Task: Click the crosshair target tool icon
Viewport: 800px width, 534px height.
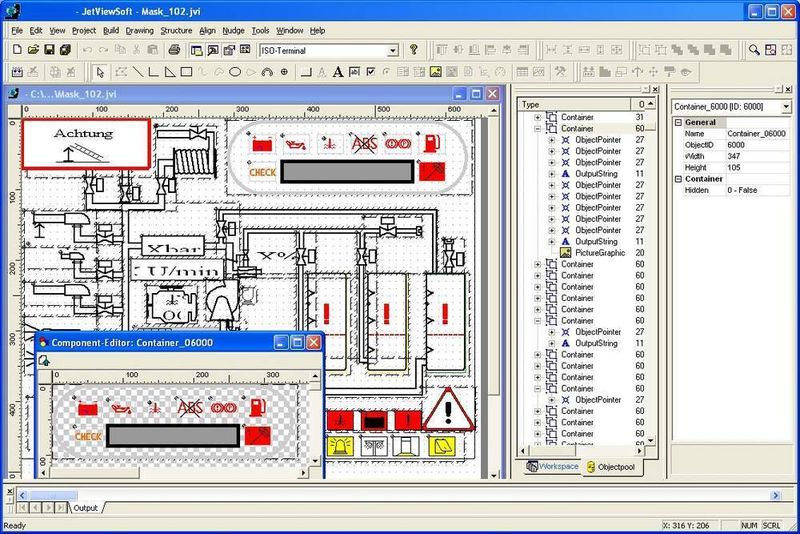Action: click(284, 72)
